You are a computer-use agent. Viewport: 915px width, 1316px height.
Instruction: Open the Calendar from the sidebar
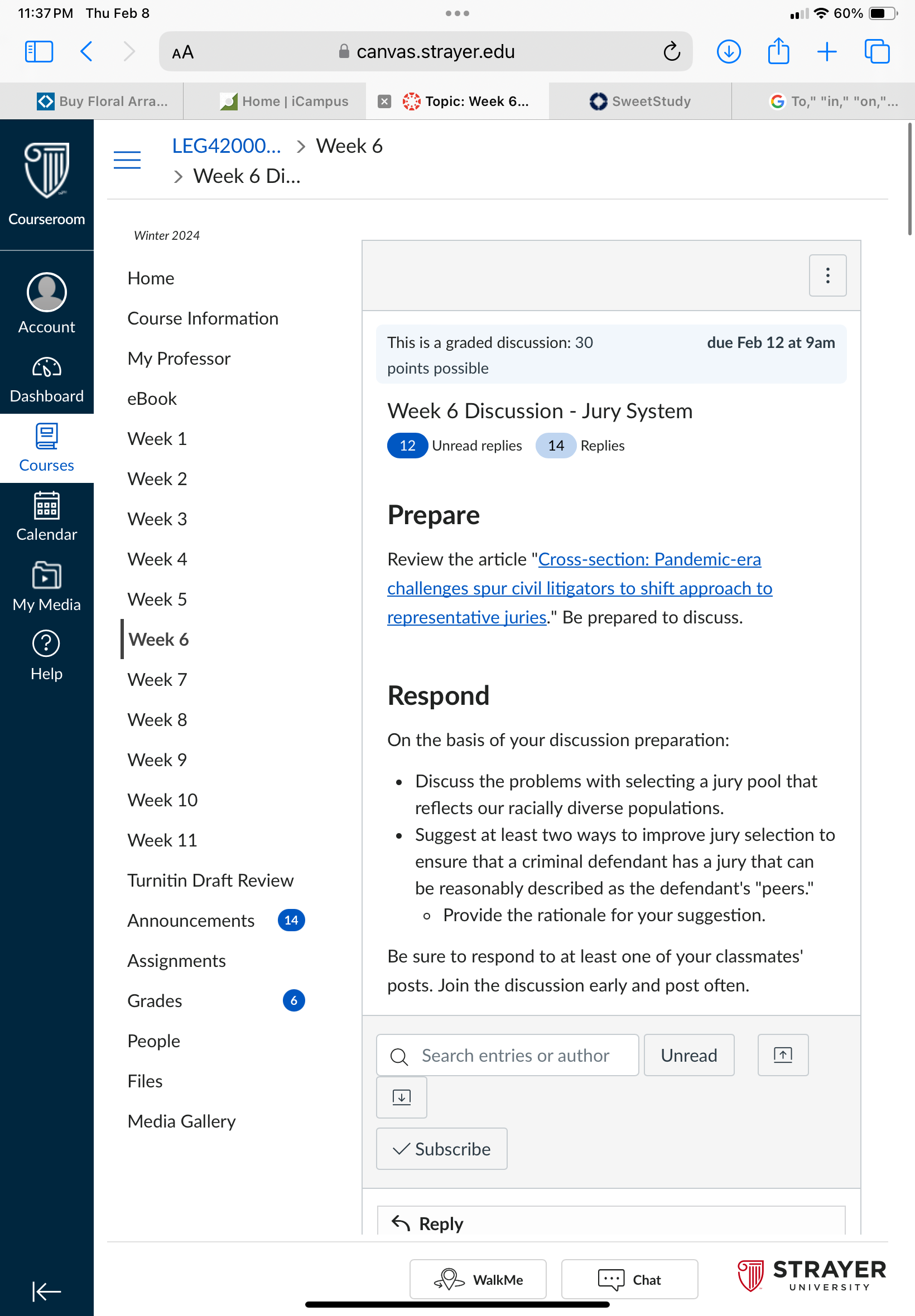coord(46,517)
